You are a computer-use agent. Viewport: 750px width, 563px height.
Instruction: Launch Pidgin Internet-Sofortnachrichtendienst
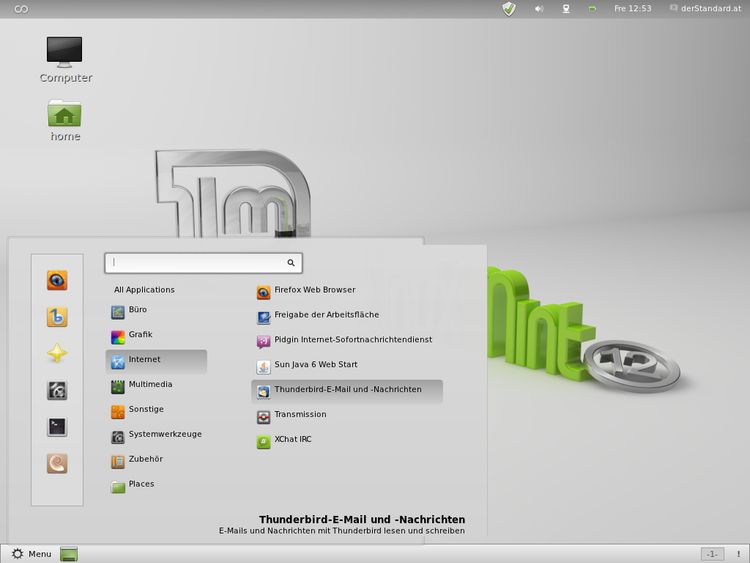click(x=352, y=340)
